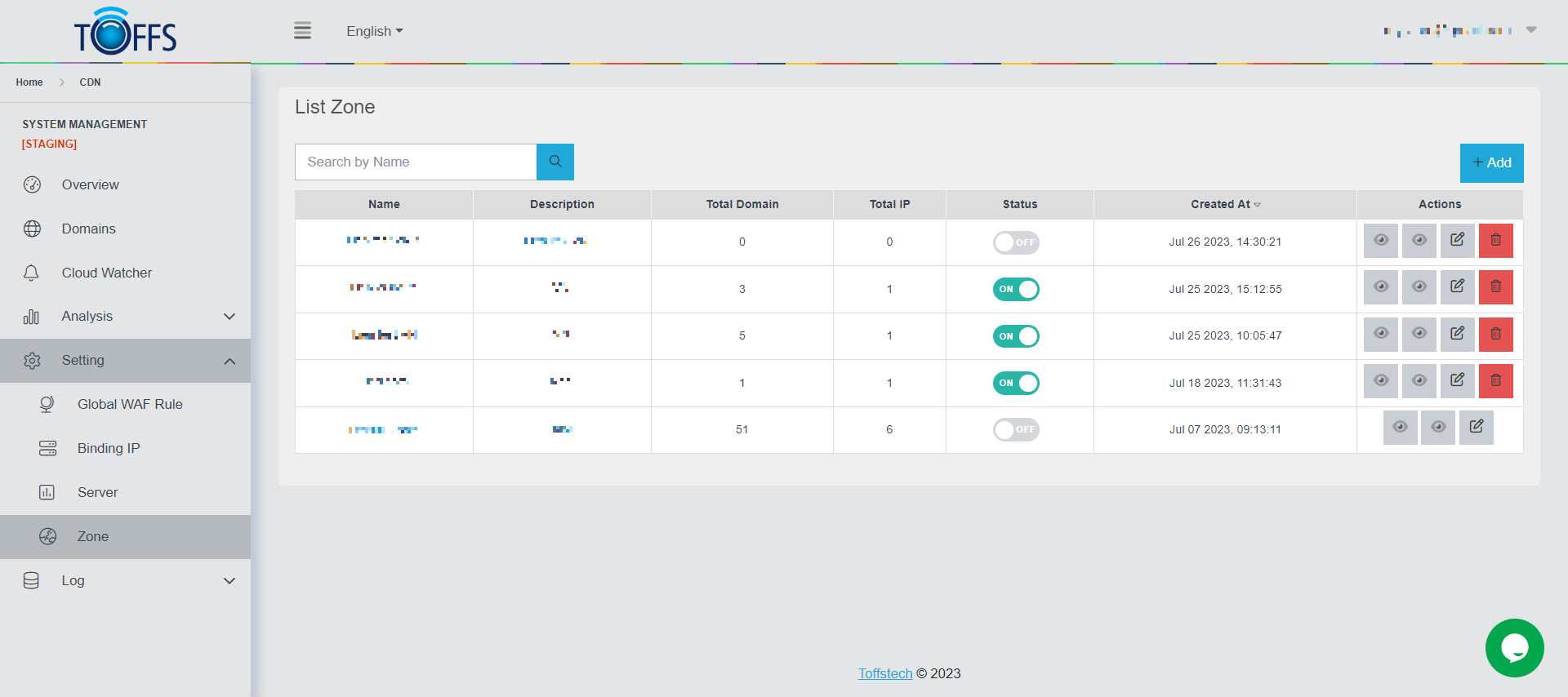Click the Add zone button
This screenshot has height=697, width=1568.
point(1491,163)
